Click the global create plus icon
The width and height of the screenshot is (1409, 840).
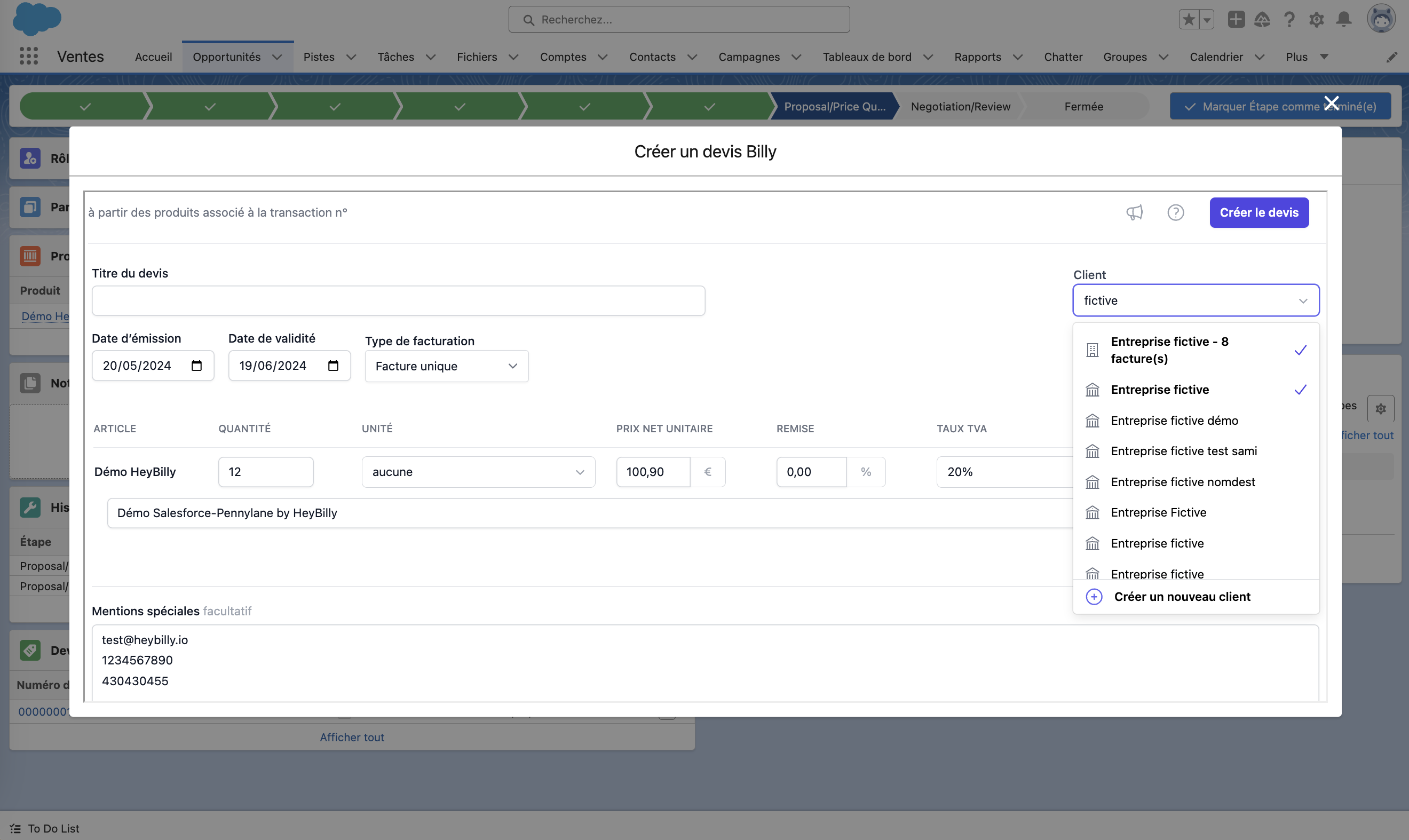pos(1236,19)
